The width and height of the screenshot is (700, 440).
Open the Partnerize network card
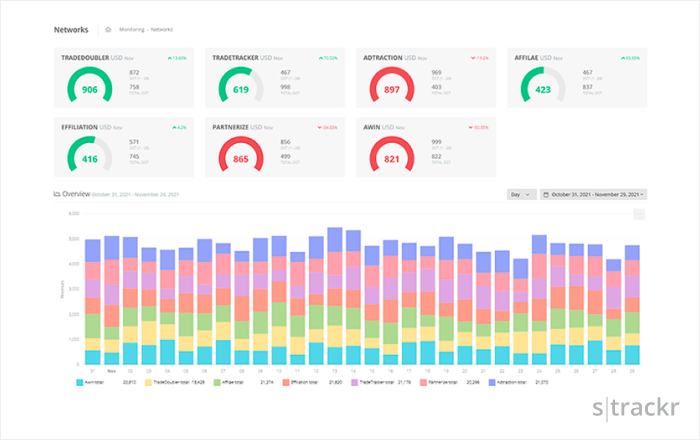coord(275,147)
